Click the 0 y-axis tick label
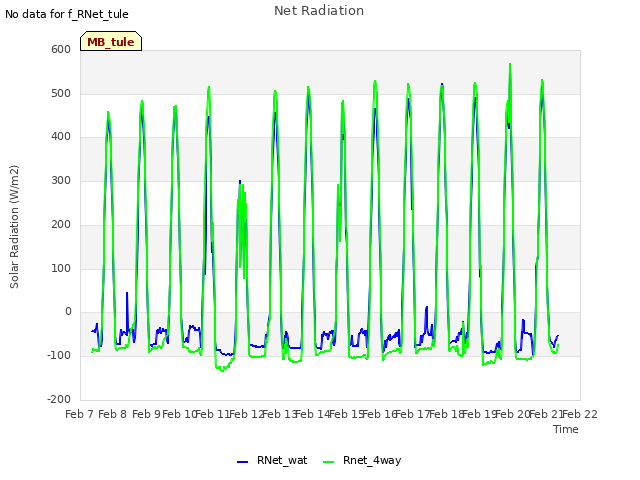The width and height of the screenshot is (640, 480). click(x=68, y=311)
